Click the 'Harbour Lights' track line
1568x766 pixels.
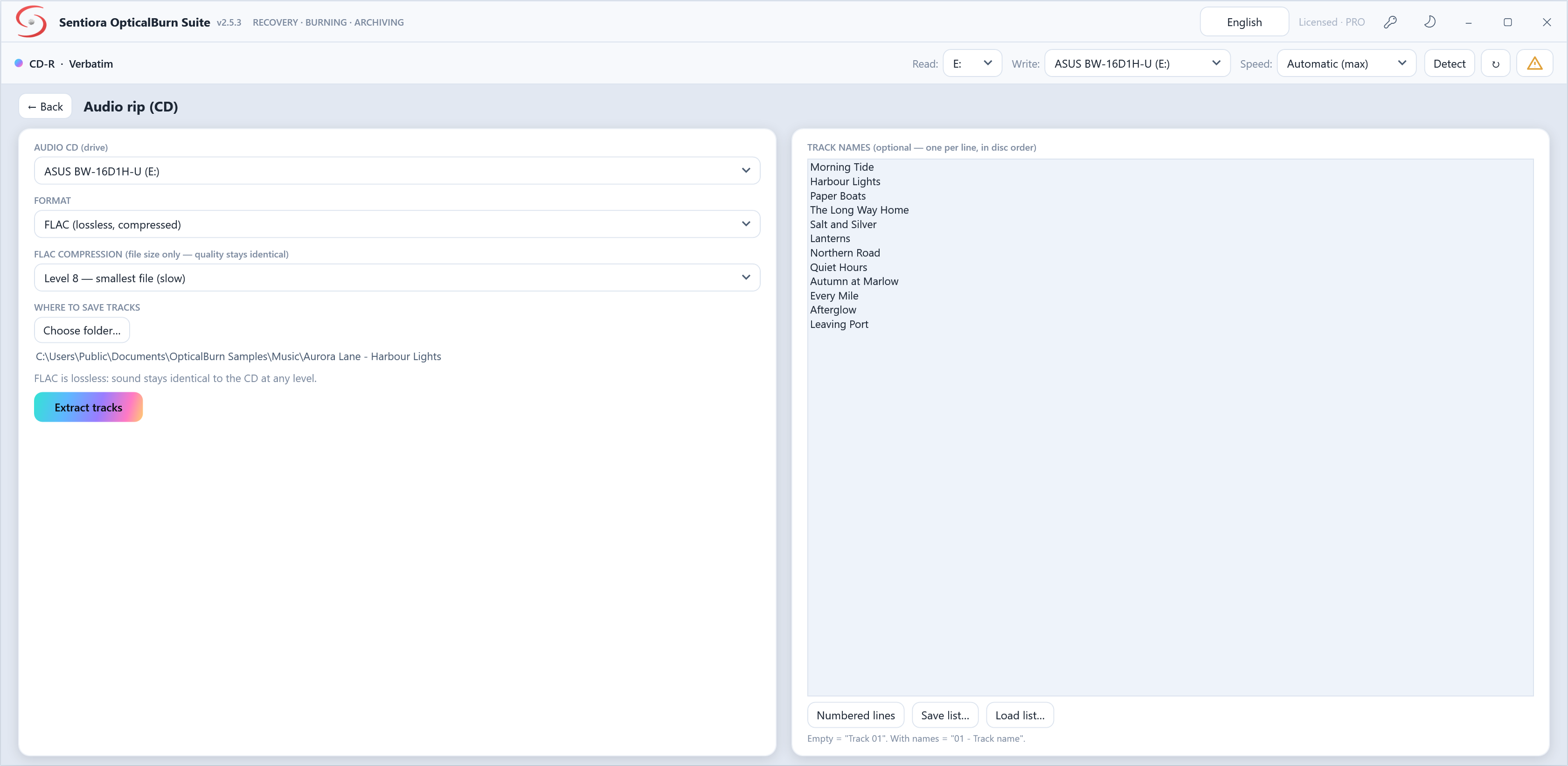coord(845,181)
